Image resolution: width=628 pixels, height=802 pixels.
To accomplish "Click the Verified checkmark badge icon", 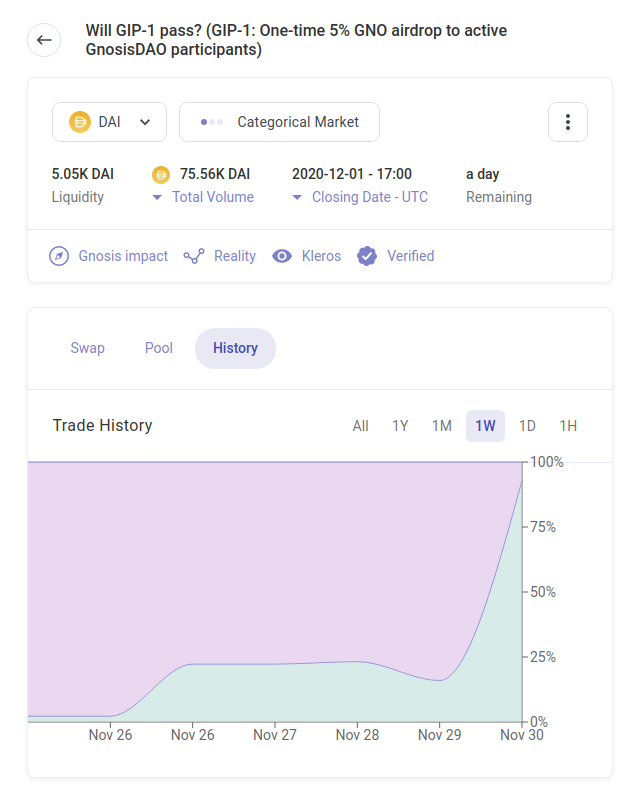I will coord(367,256).
